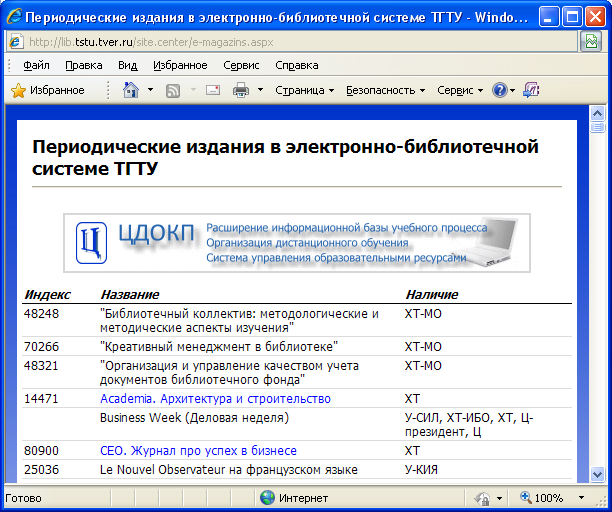Open the Справка menu

click(297, 65)
